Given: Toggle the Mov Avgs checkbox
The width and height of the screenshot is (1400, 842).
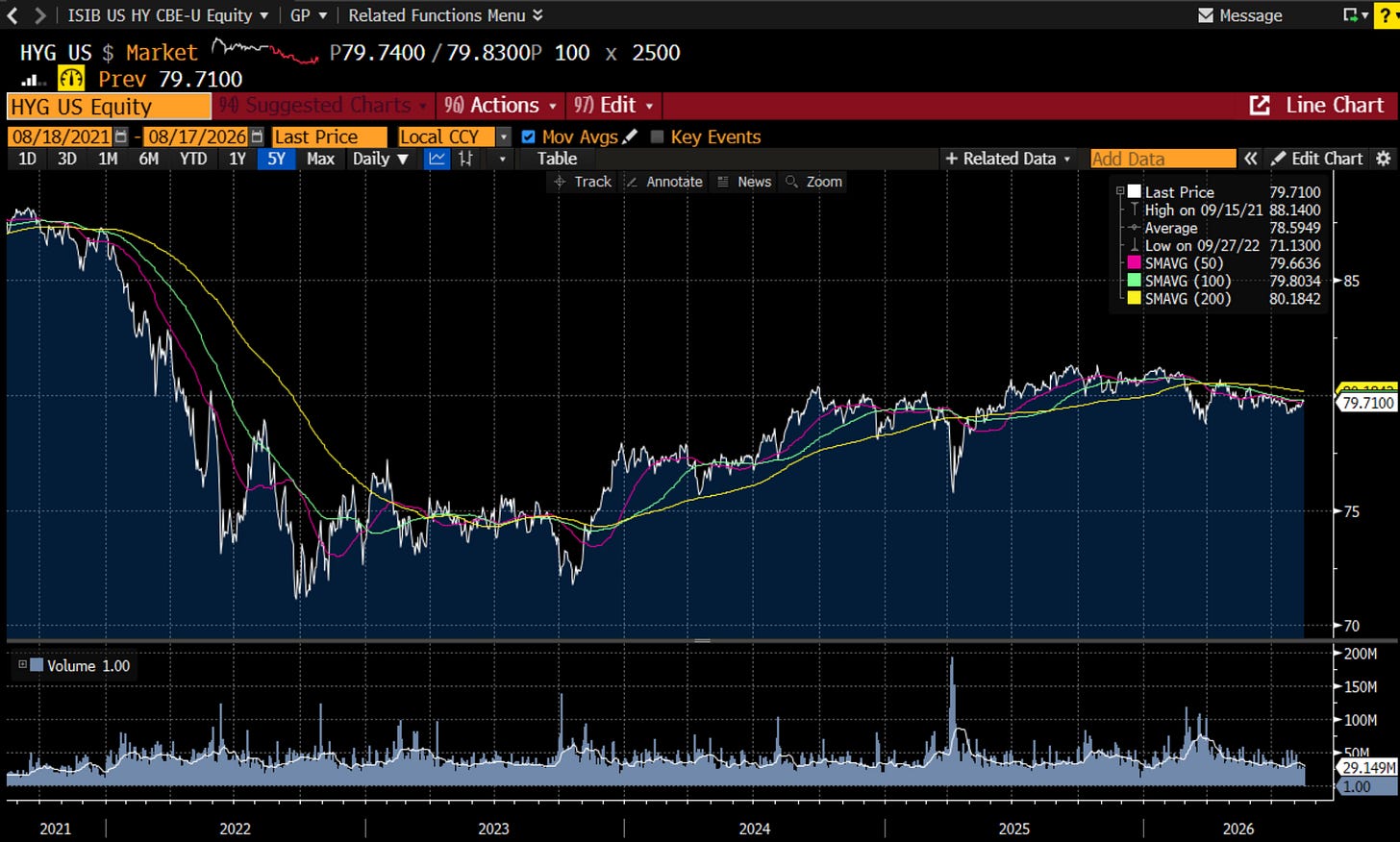Looking at the screenshot, I should point(528,136).
